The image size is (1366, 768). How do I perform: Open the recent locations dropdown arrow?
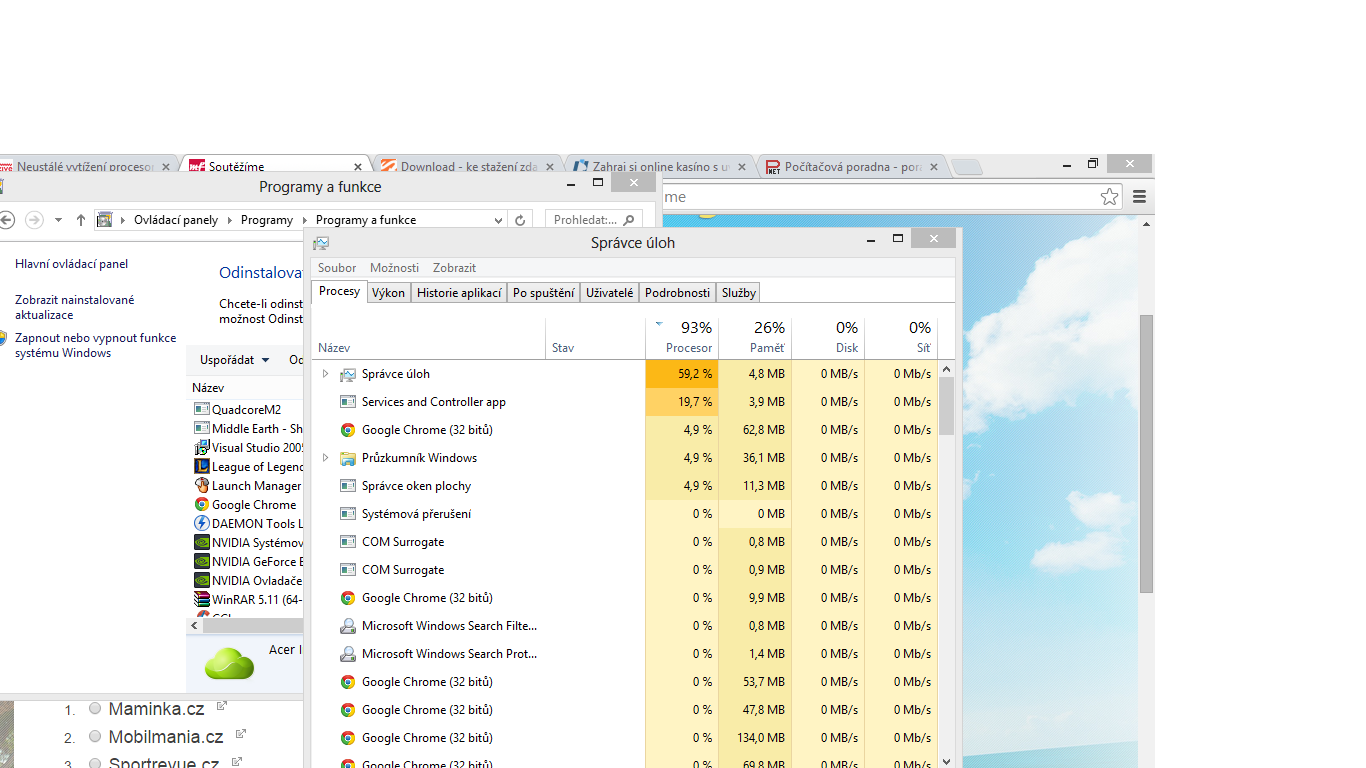58,220
